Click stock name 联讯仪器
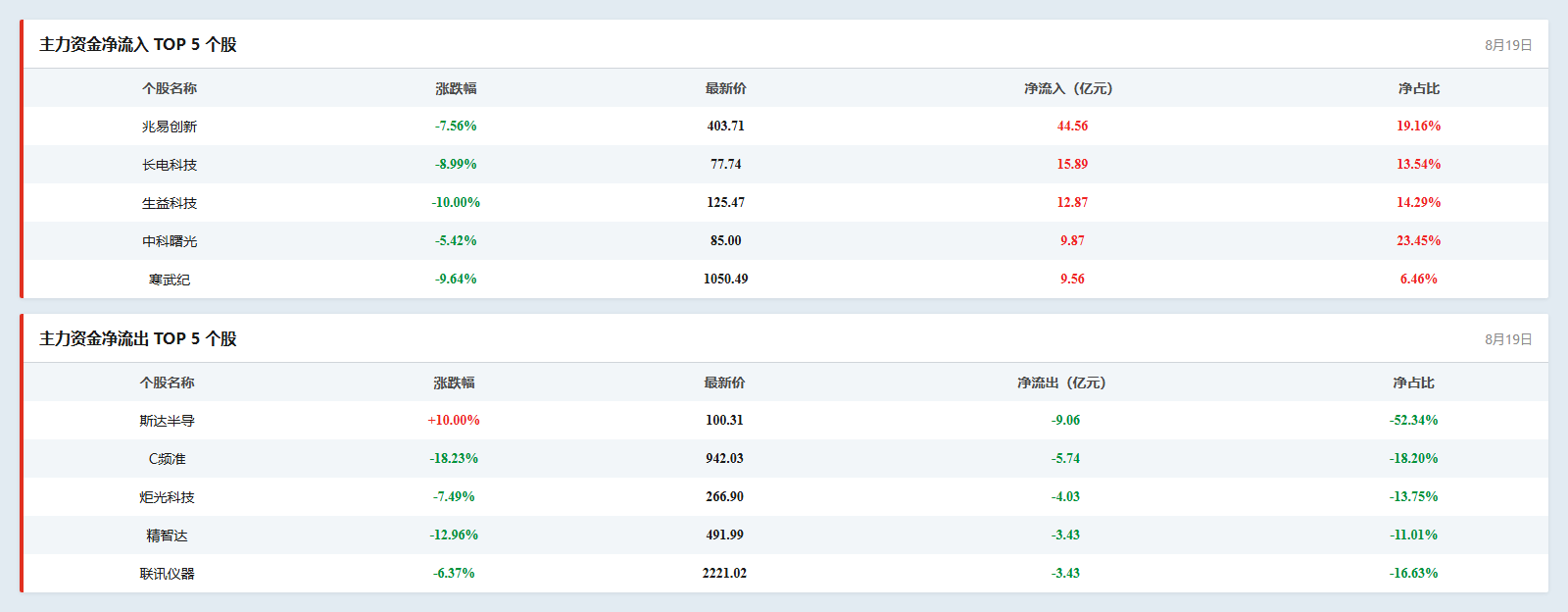This screenshot has height=612, width=1568. pyautogui.click(x=168, y=574)
